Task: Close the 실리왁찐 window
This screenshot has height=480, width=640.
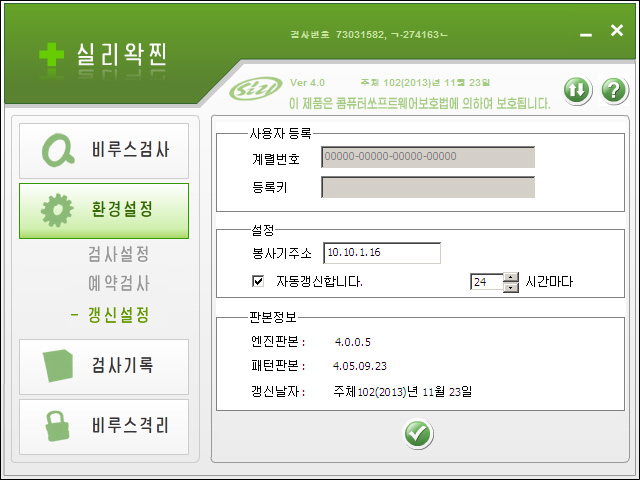Action: pos(617,31)
